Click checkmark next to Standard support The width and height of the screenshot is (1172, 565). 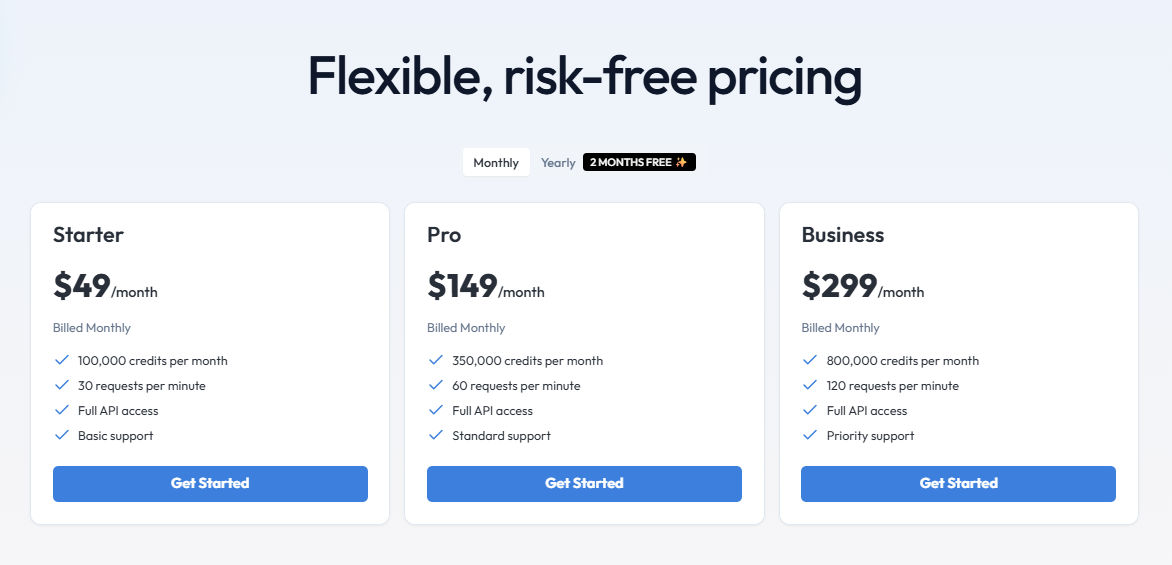click(436, 435)
